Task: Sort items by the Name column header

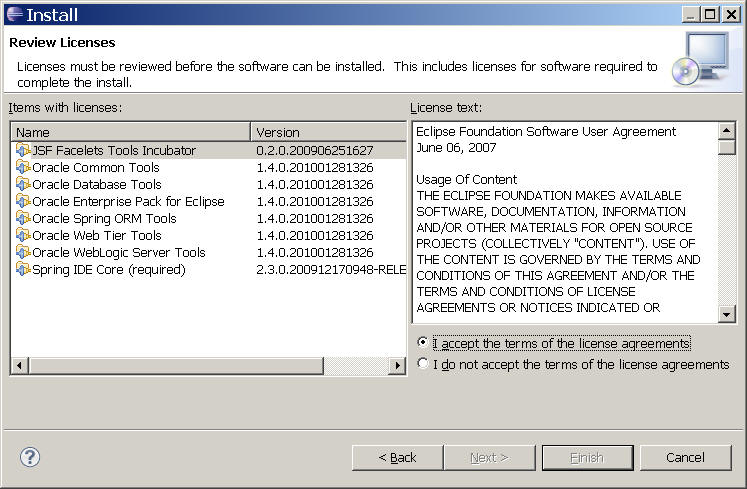Action: (x=131, y=132)
